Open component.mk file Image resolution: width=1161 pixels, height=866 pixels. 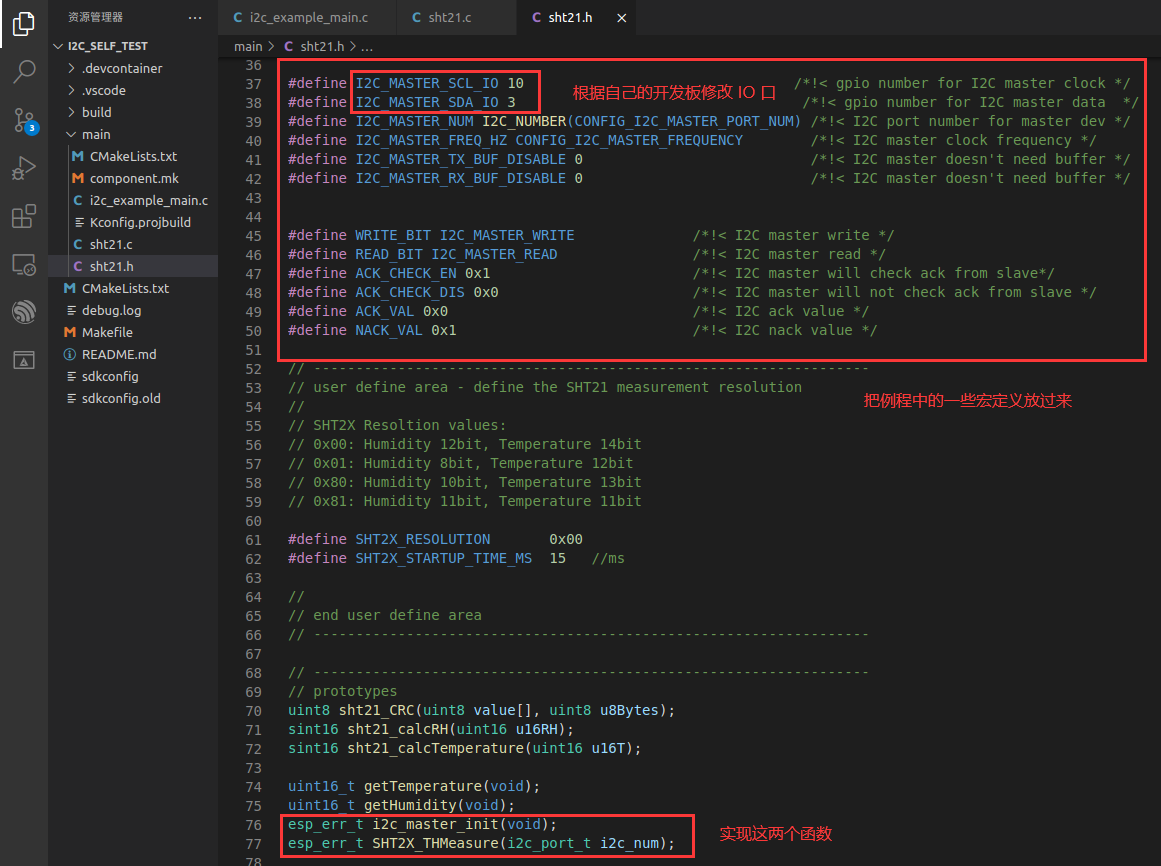tap(133, 178)
